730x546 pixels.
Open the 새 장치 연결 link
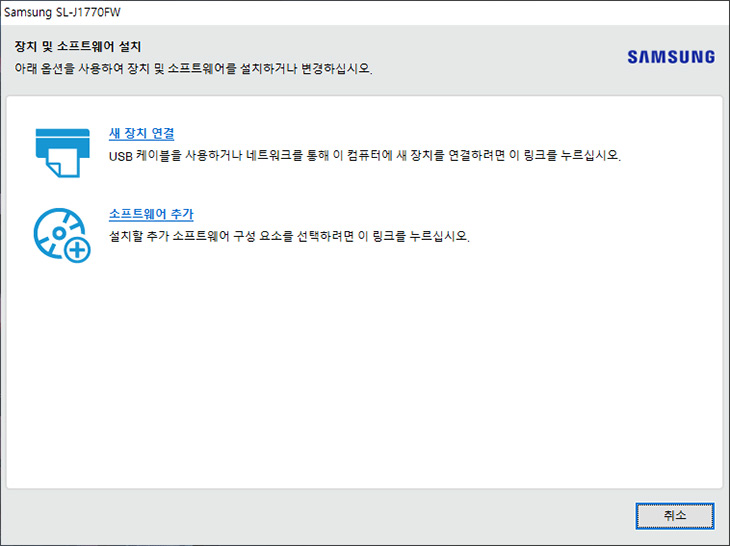142,134
